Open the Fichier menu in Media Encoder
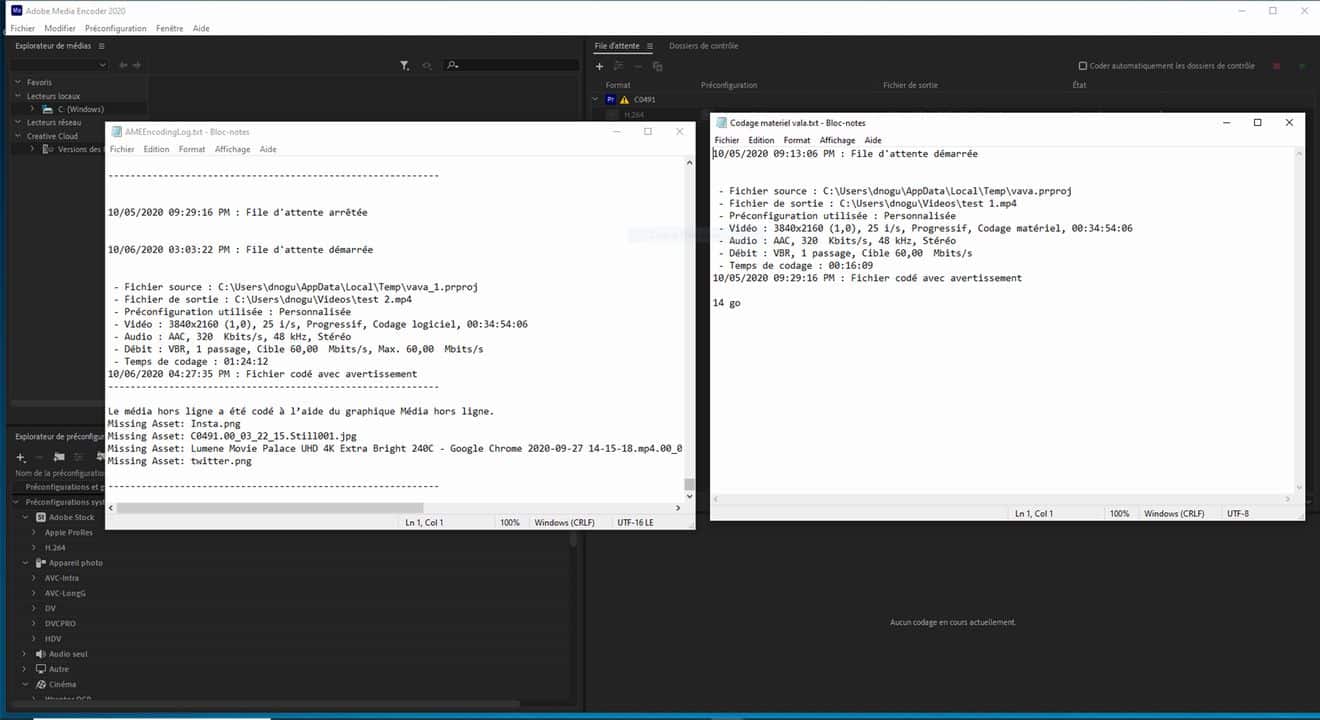Viewport: 1320px width, 720px height. tap(22, 28)
